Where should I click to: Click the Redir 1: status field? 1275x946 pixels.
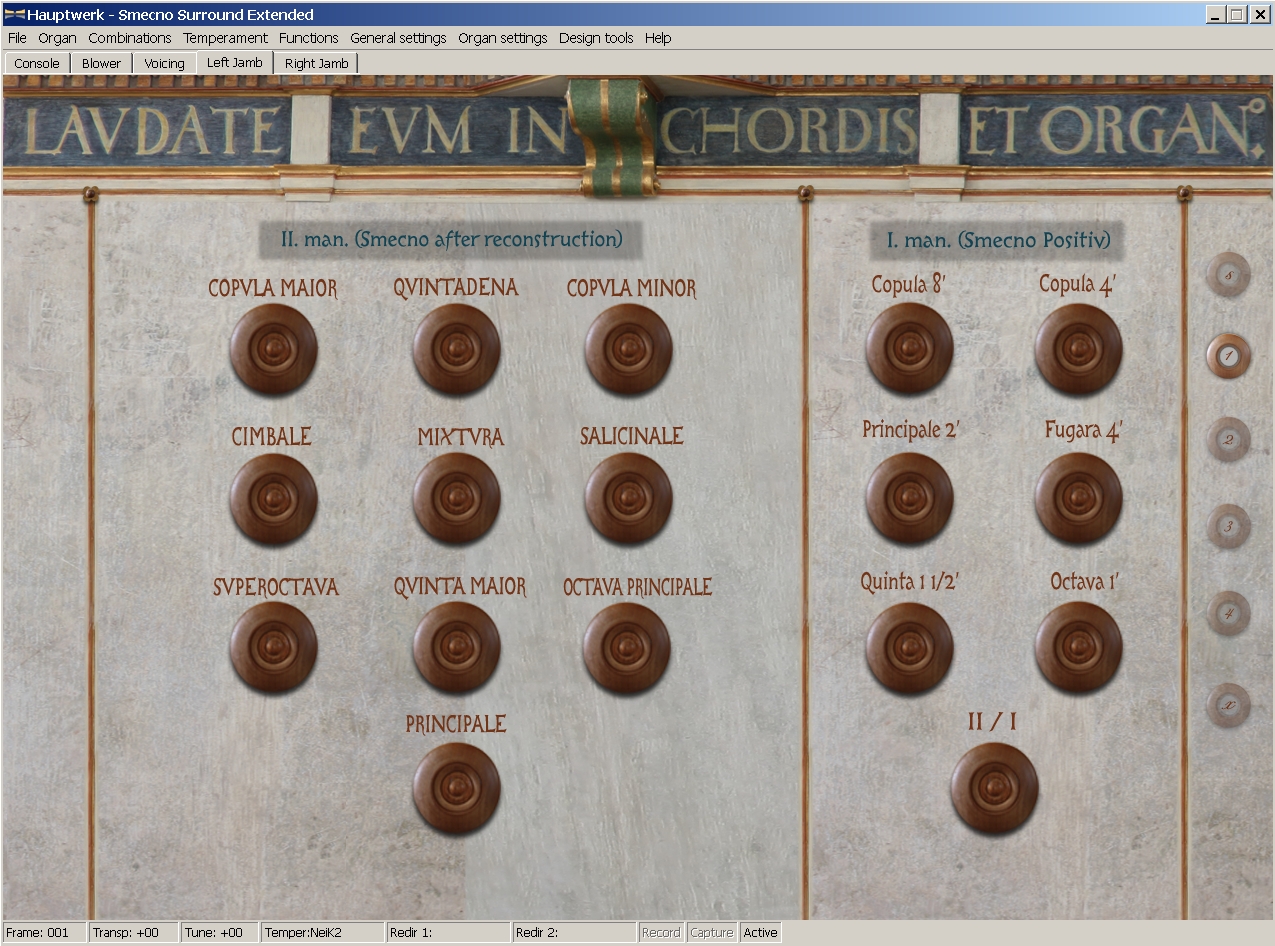448,932
